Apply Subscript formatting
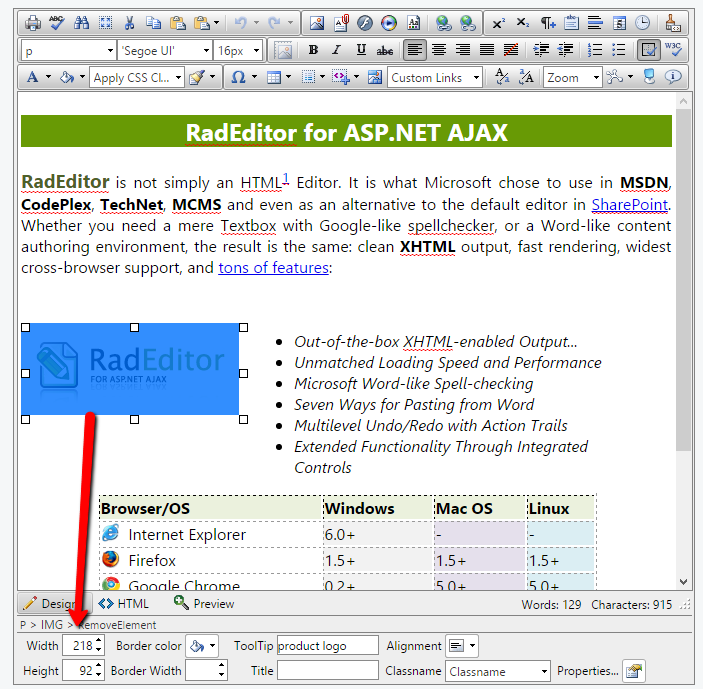The height and width of the screenshot is (689, 703). (523, 23)
